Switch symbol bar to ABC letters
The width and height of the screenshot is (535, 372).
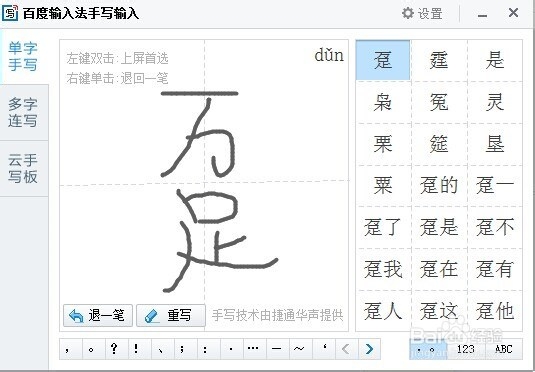pos(503,349)
